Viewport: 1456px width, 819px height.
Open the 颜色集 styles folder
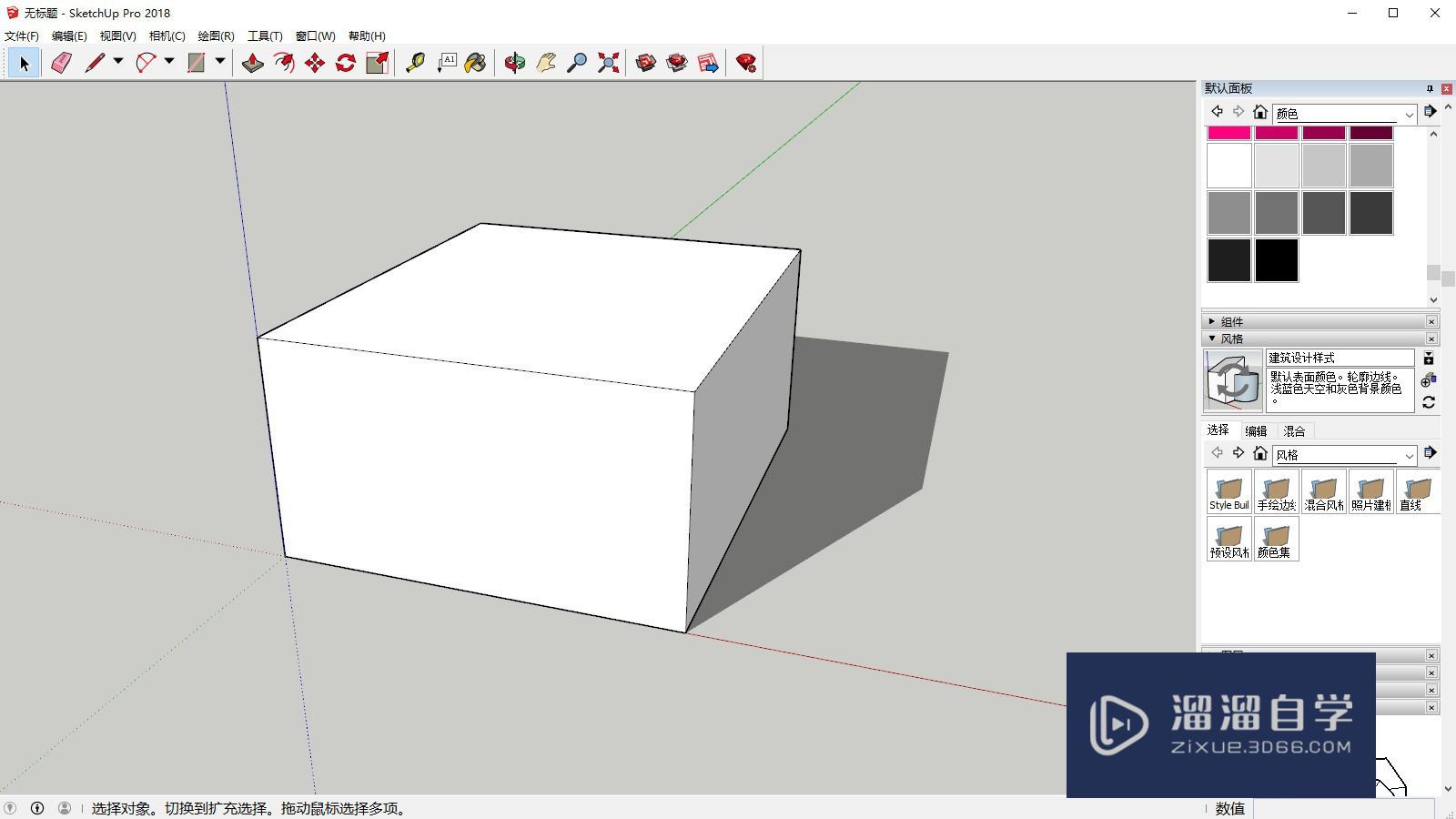[x=1277, y=539]
